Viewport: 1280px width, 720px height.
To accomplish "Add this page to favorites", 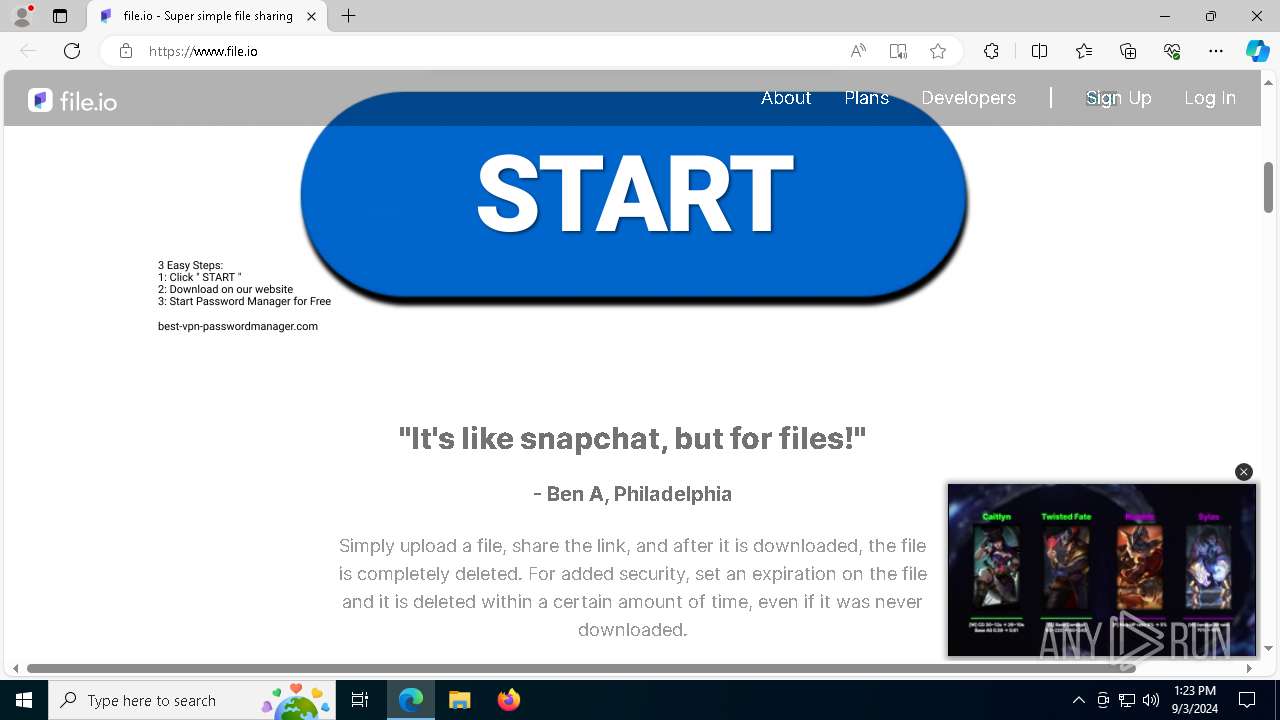I will click(x=938, y=51).
